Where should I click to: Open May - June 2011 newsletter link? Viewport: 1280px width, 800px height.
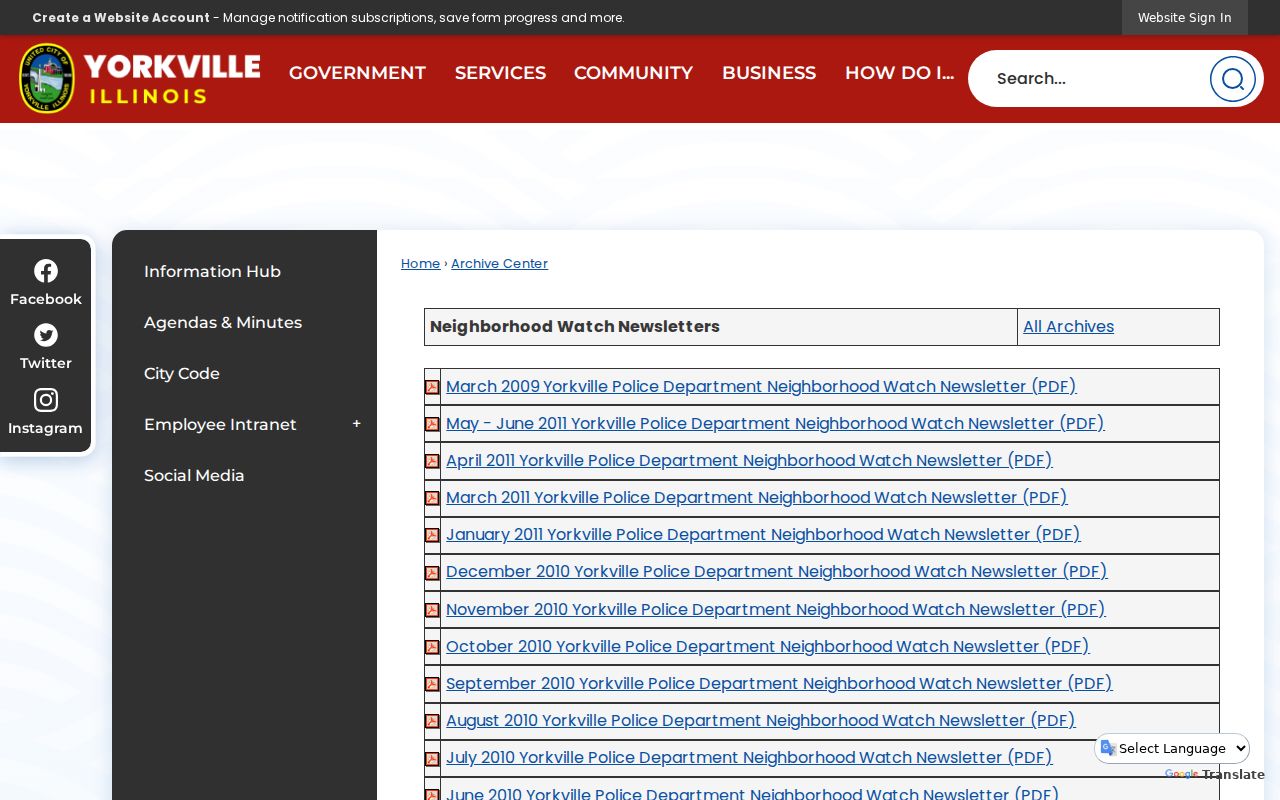click(x=775, y=423)
